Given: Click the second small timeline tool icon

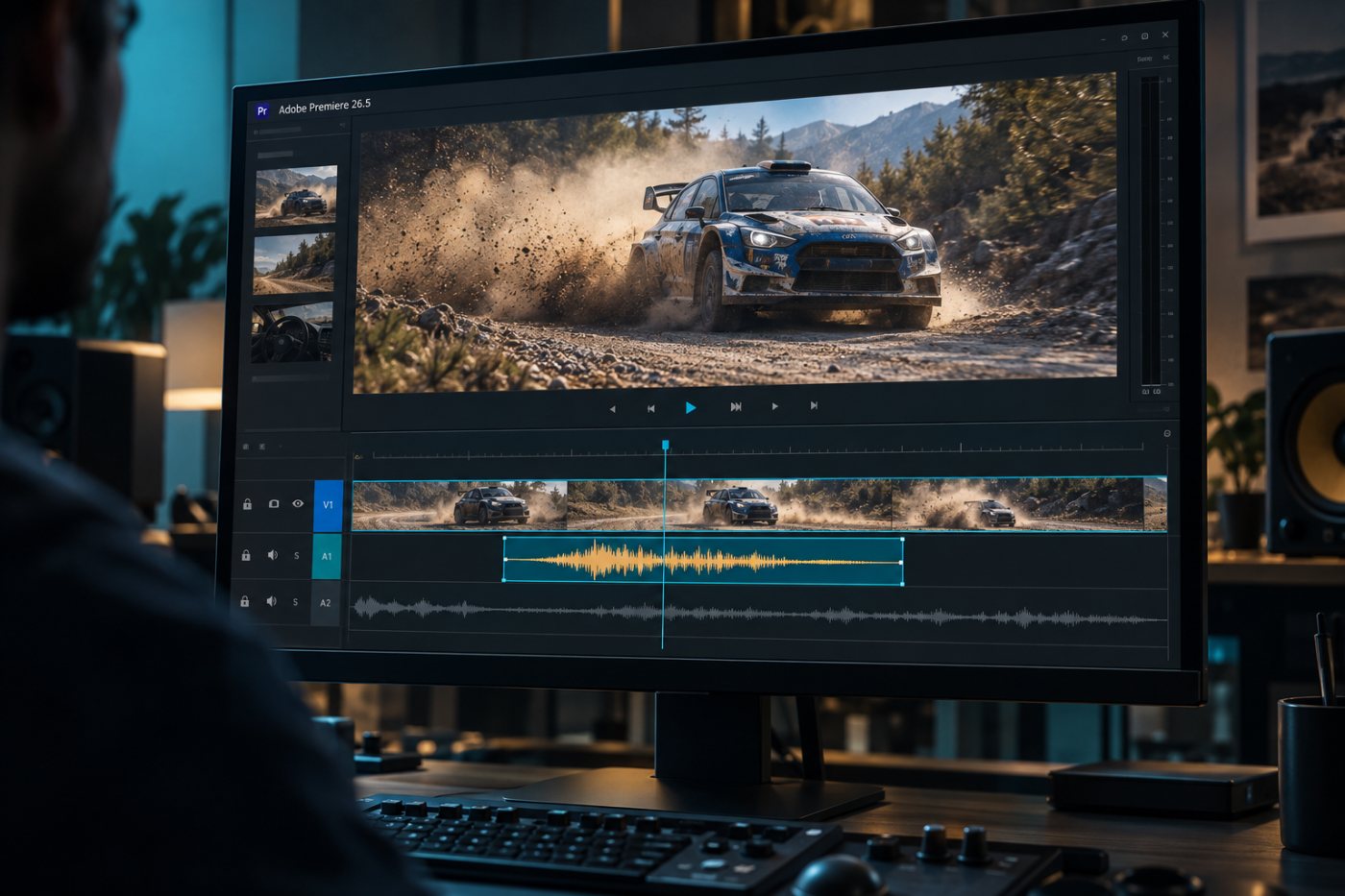Looking at the screenshot, I should click(260, 447).
